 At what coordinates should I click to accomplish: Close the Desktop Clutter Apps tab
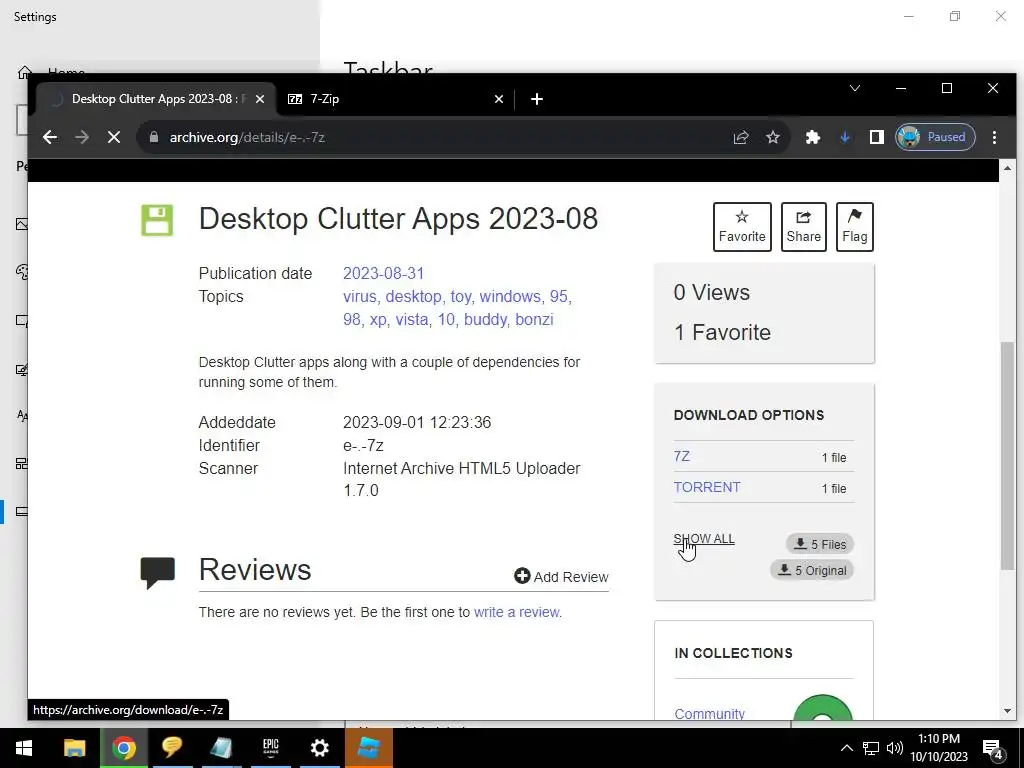(260, 99)
